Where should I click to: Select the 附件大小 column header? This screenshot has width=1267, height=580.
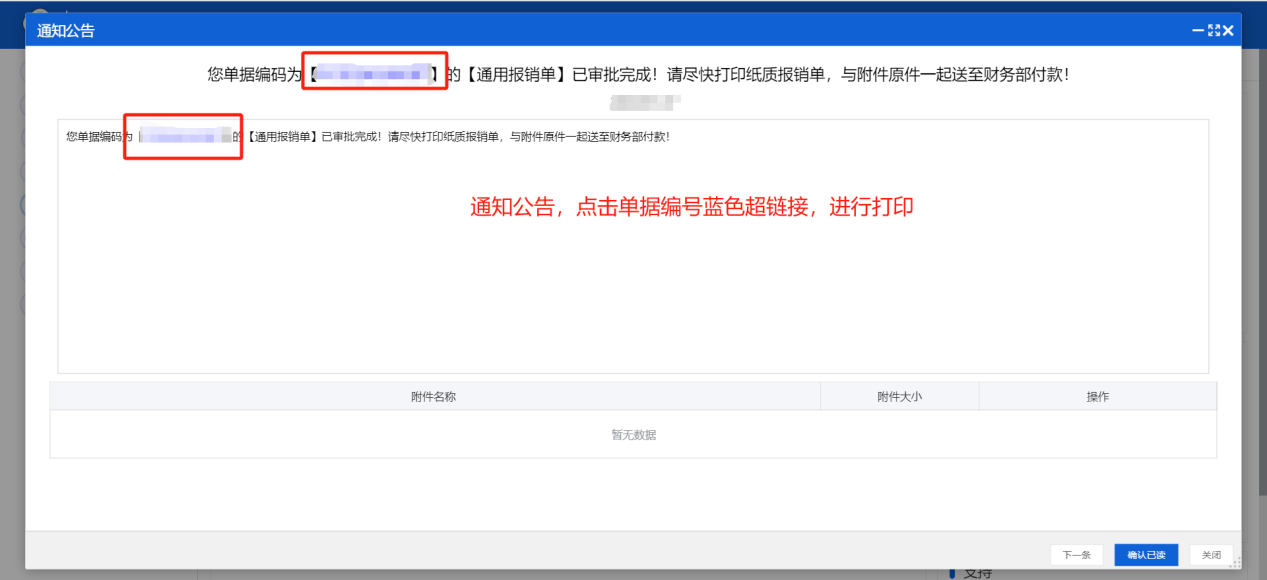click(x=898, y=396)
